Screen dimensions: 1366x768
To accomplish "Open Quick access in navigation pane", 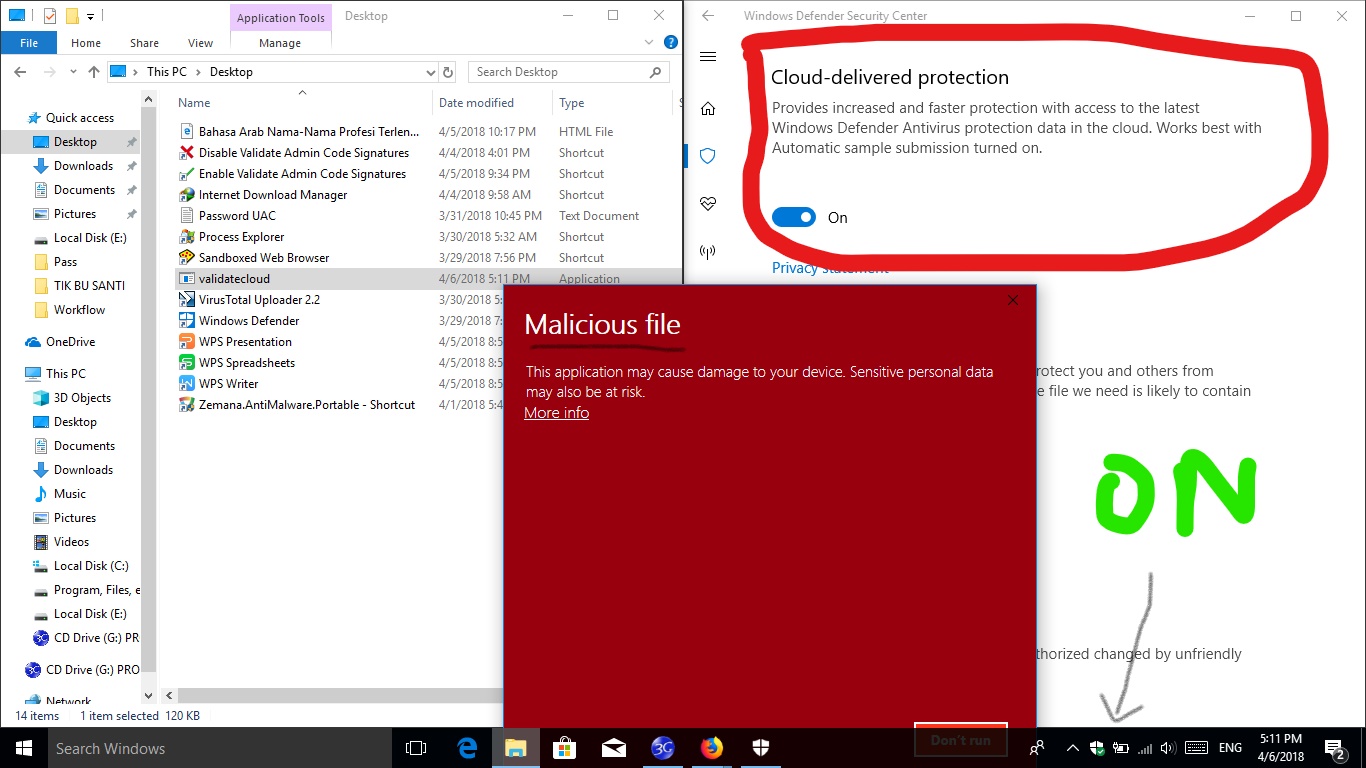I will tap(80, 118).
